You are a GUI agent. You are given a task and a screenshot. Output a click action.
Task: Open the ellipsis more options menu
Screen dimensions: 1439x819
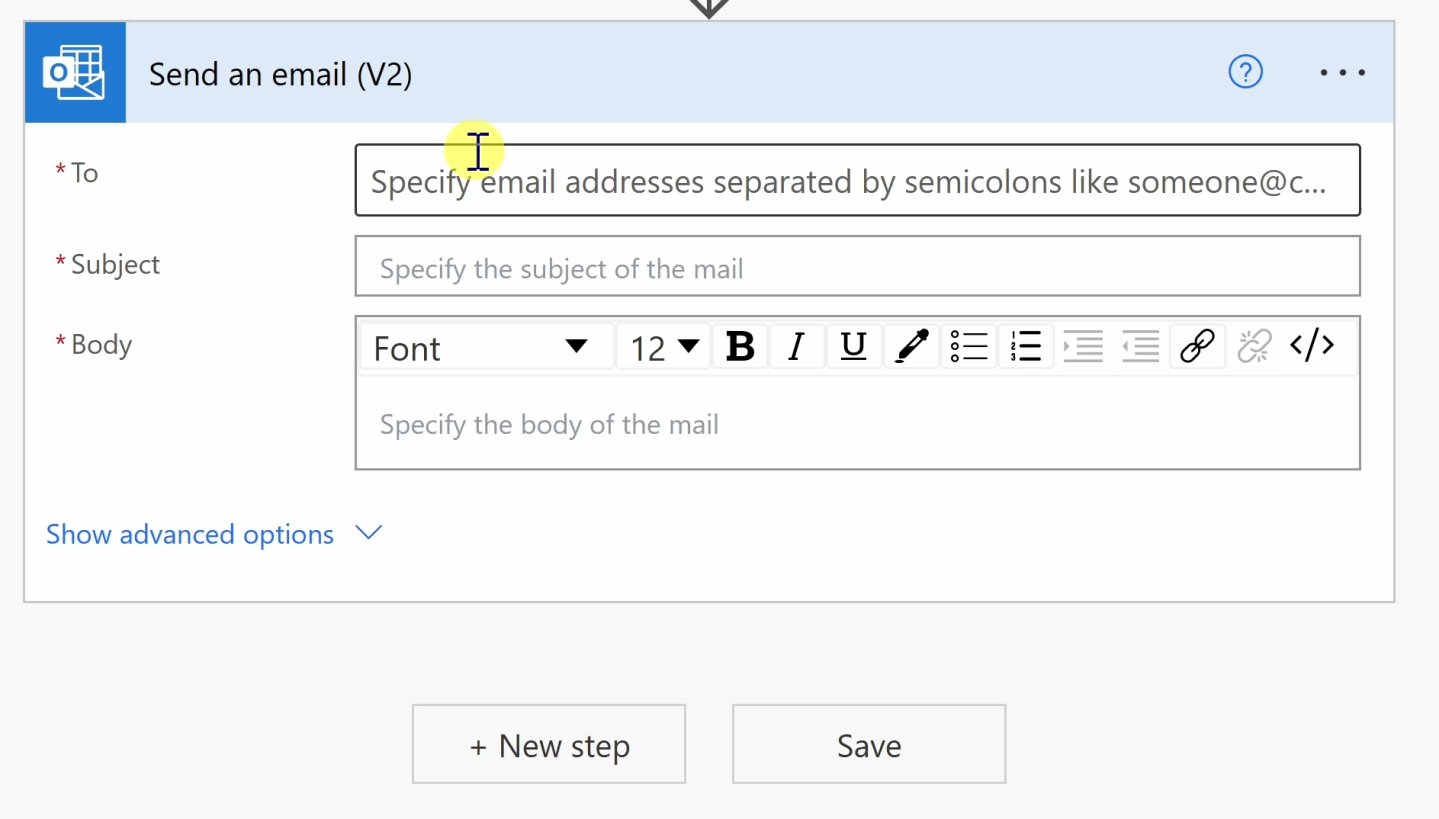1342,72
